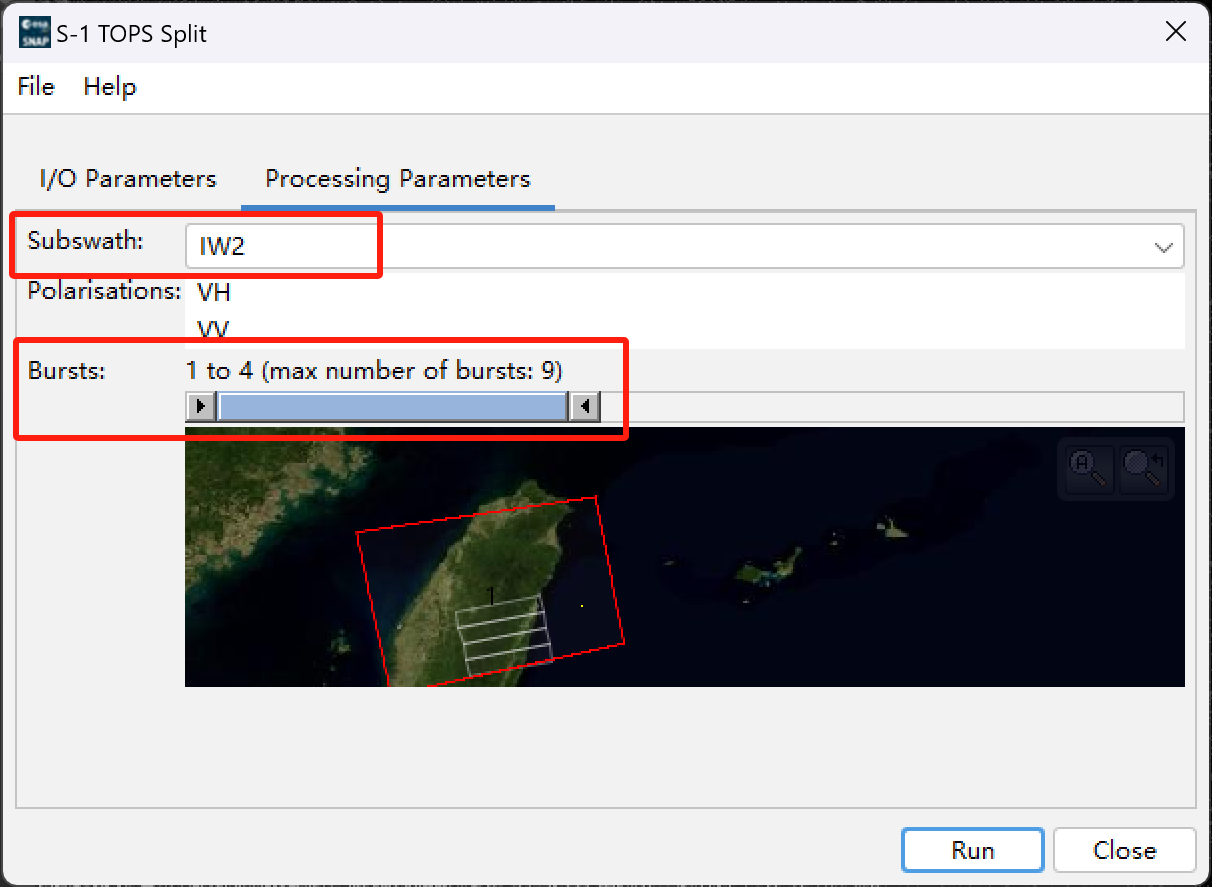Click the world map preview
The height and width of the screenshot is (887, 1212).
(685, 557)
